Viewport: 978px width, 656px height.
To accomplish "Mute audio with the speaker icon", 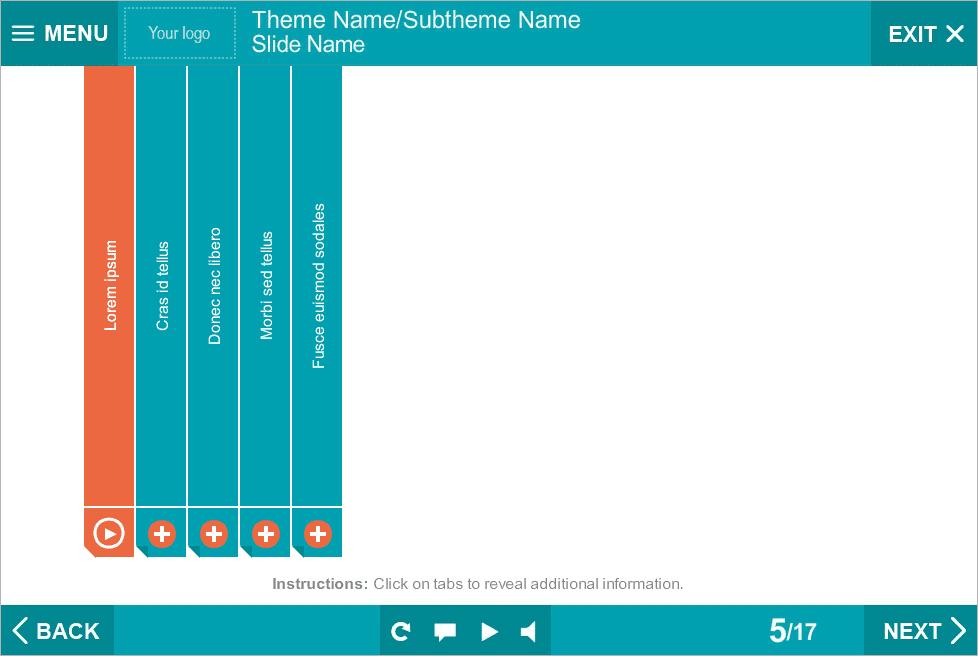I will (x=529, y=631).
